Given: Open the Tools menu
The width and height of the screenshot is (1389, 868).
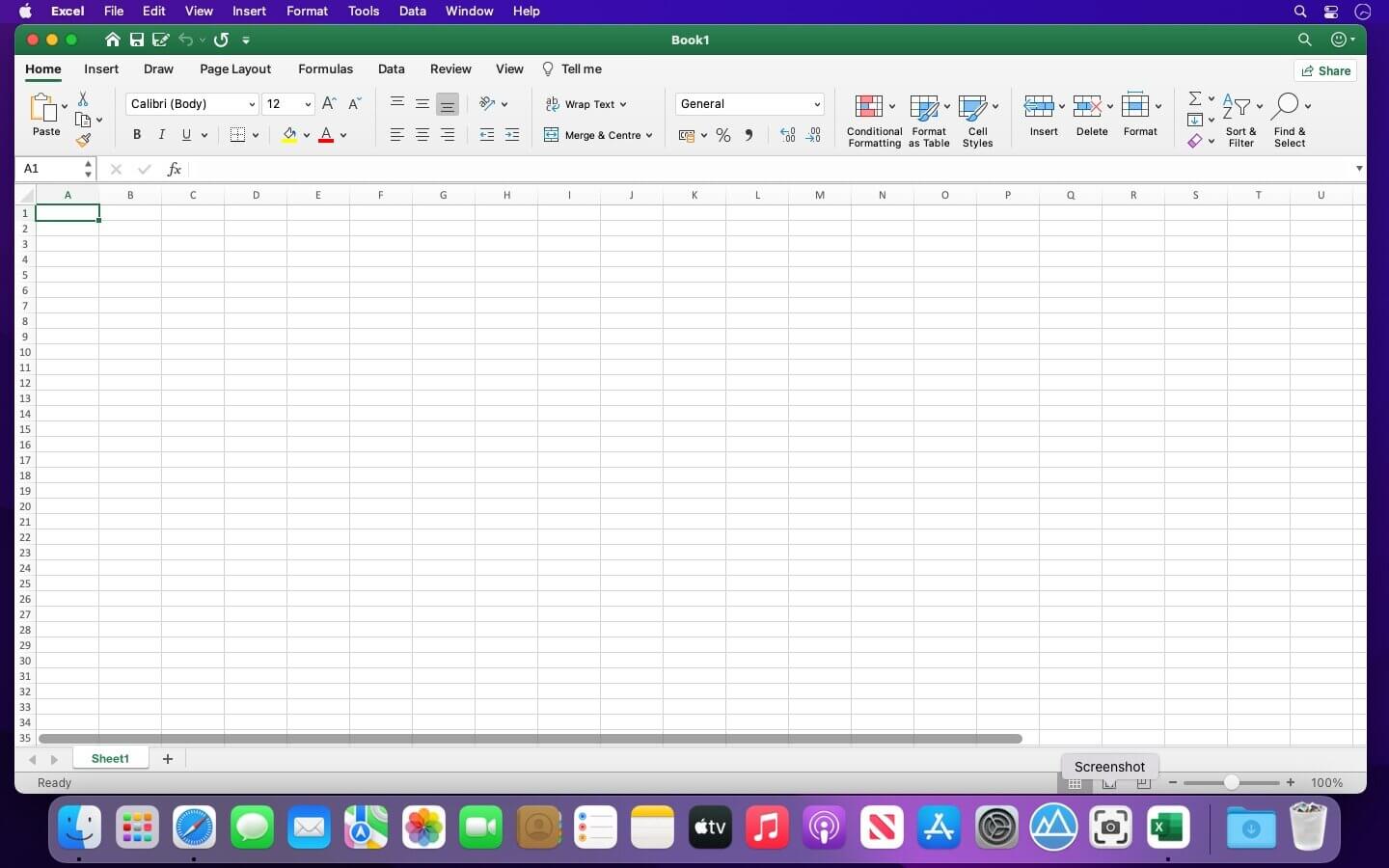Looking at the screenshot, I should [362, 11].
